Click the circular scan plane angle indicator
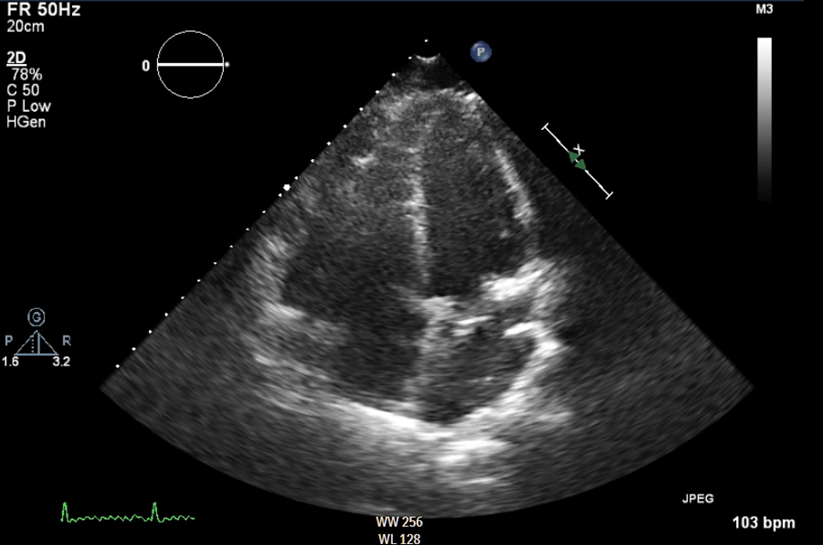 coord(193,65)
